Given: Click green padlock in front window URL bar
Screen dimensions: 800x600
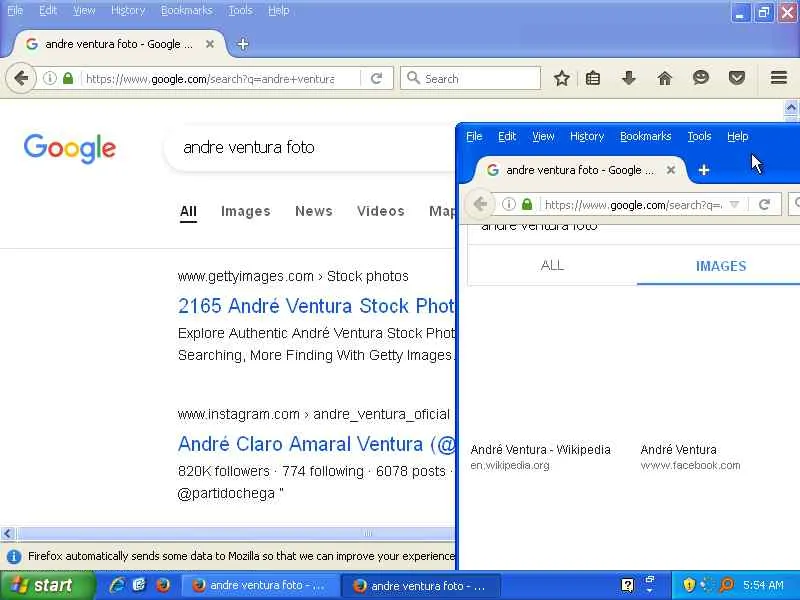Looking at the screenshot, I should 527,205.
